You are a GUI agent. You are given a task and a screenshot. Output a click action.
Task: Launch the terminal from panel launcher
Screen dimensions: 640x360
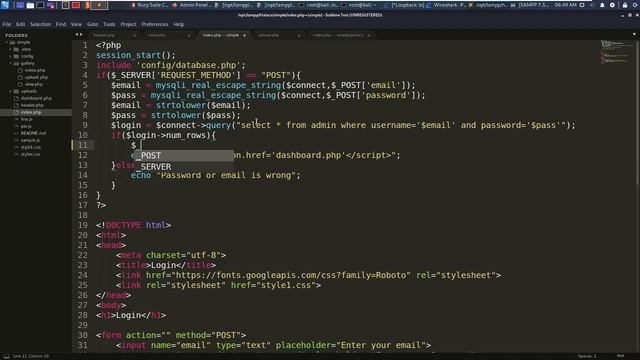[40, 5]
